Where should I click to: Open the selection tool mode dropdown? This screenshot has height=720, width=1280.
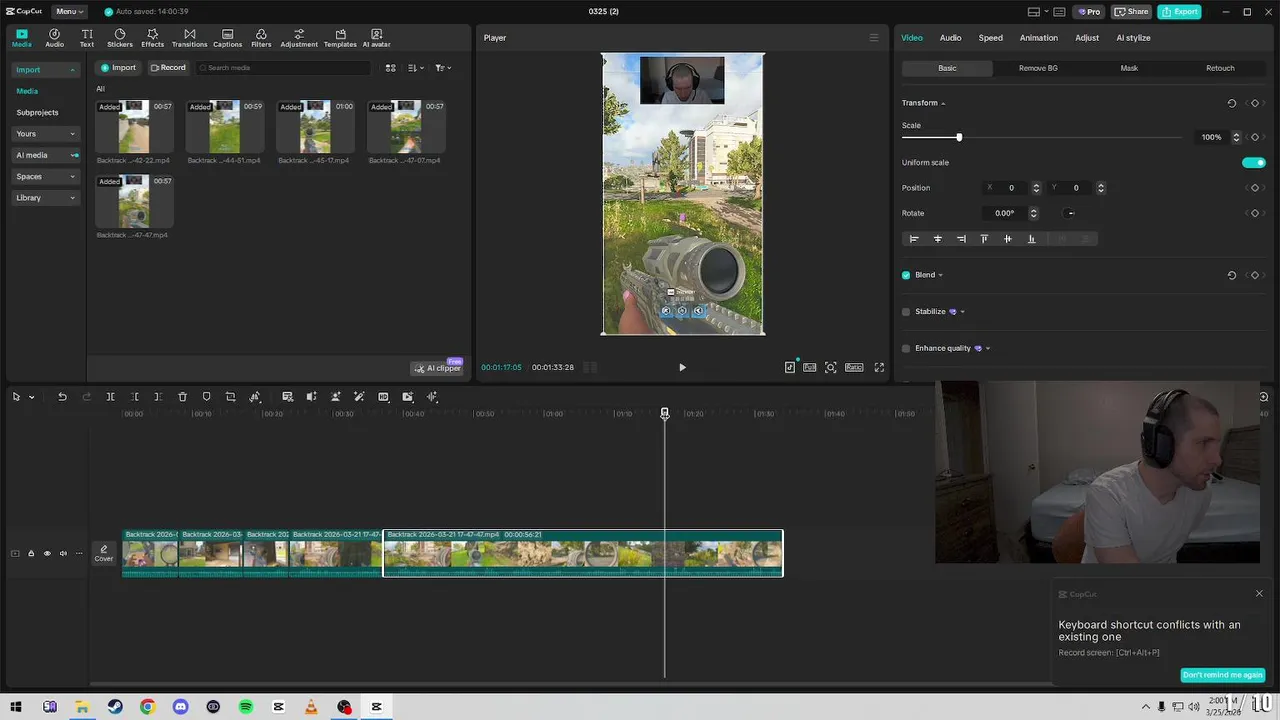point(32,397)
